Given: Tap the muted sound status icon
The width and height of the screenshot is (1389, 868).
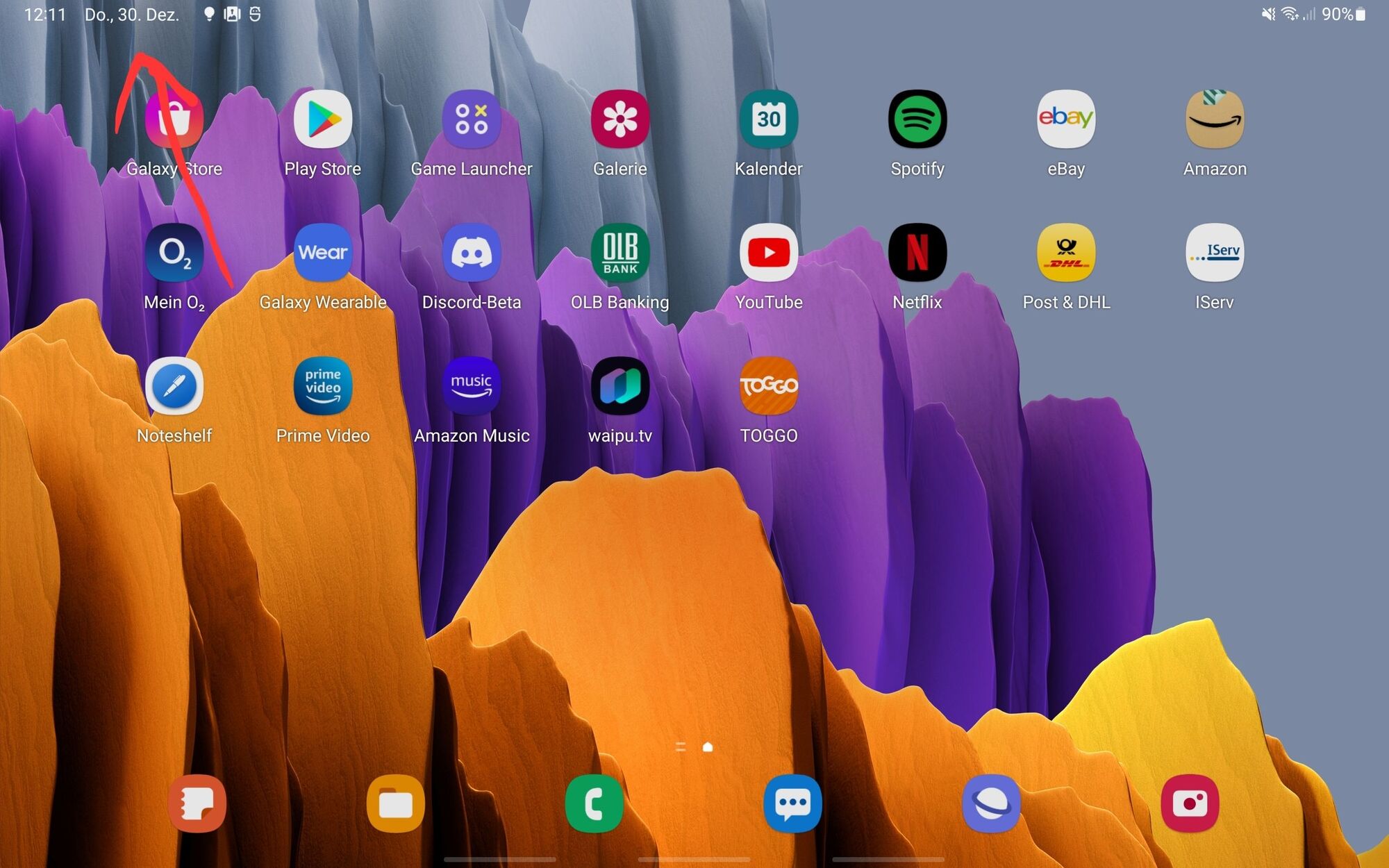Looking at the screenshot, I should coord(1268,14).
